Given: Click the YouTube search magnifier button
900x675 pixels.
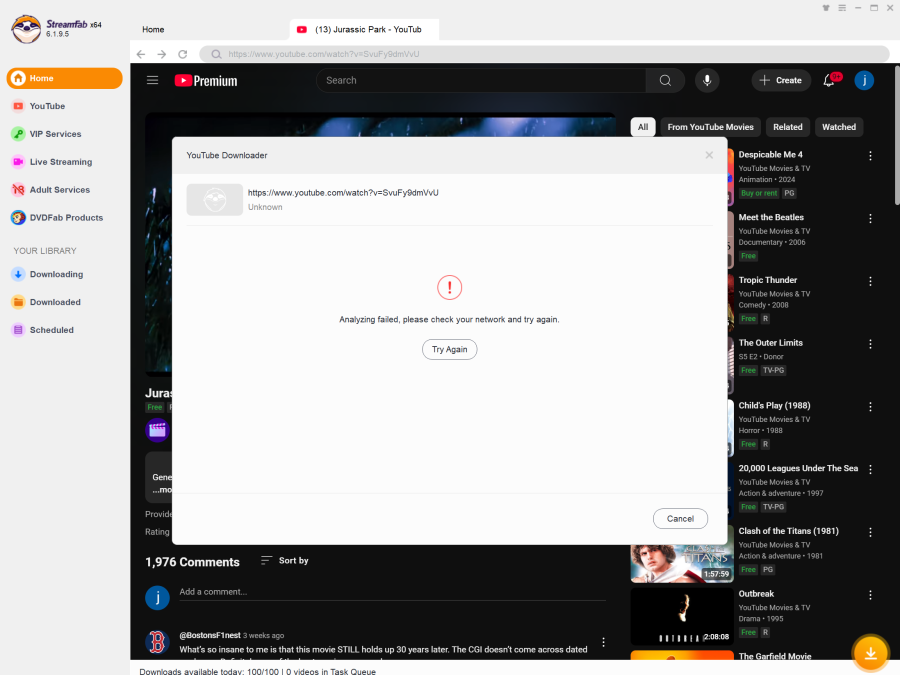Looking at the screenshot, I should tap(665, 80).
